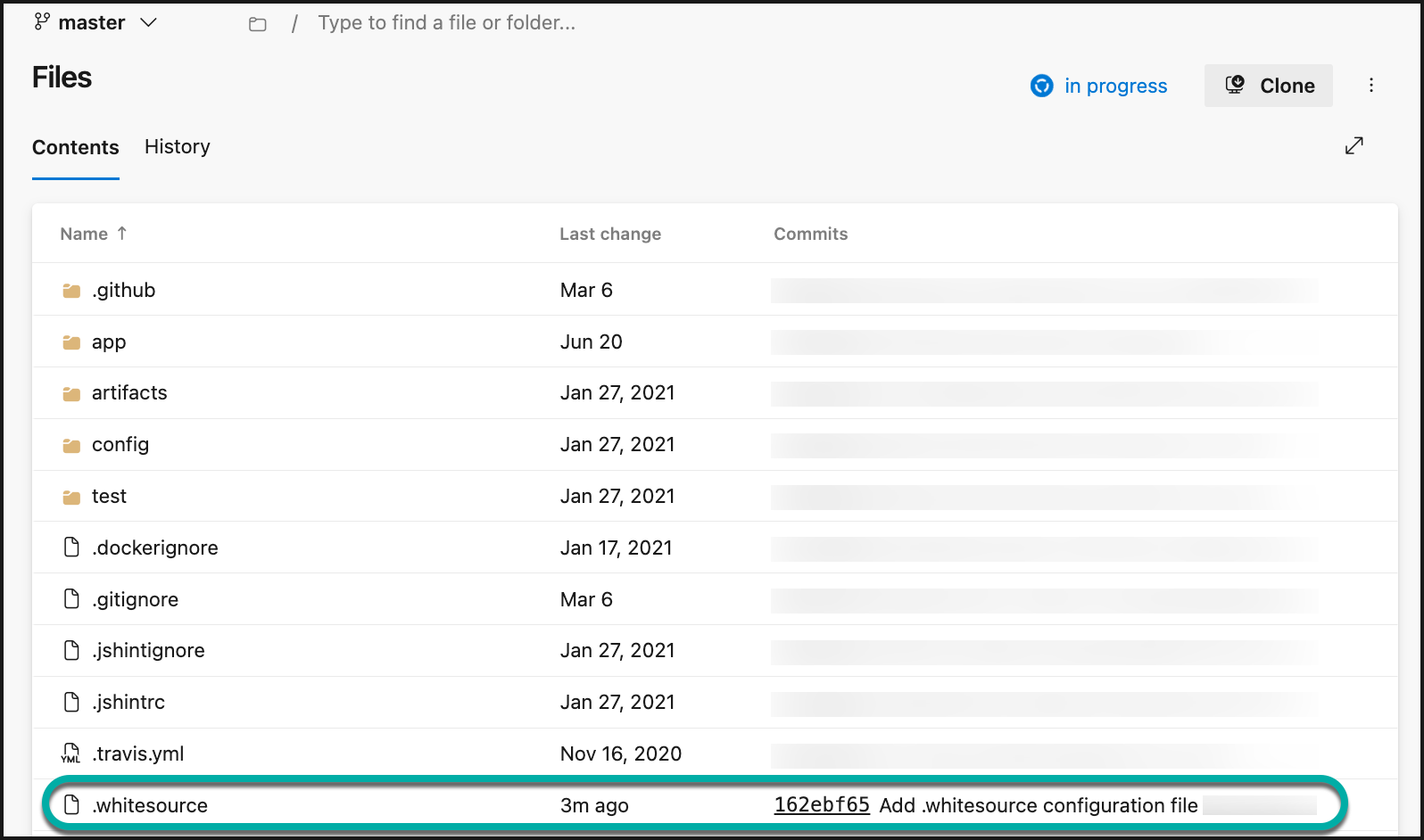
Task: Open the artifacts folder
Action: pos(129,393)
